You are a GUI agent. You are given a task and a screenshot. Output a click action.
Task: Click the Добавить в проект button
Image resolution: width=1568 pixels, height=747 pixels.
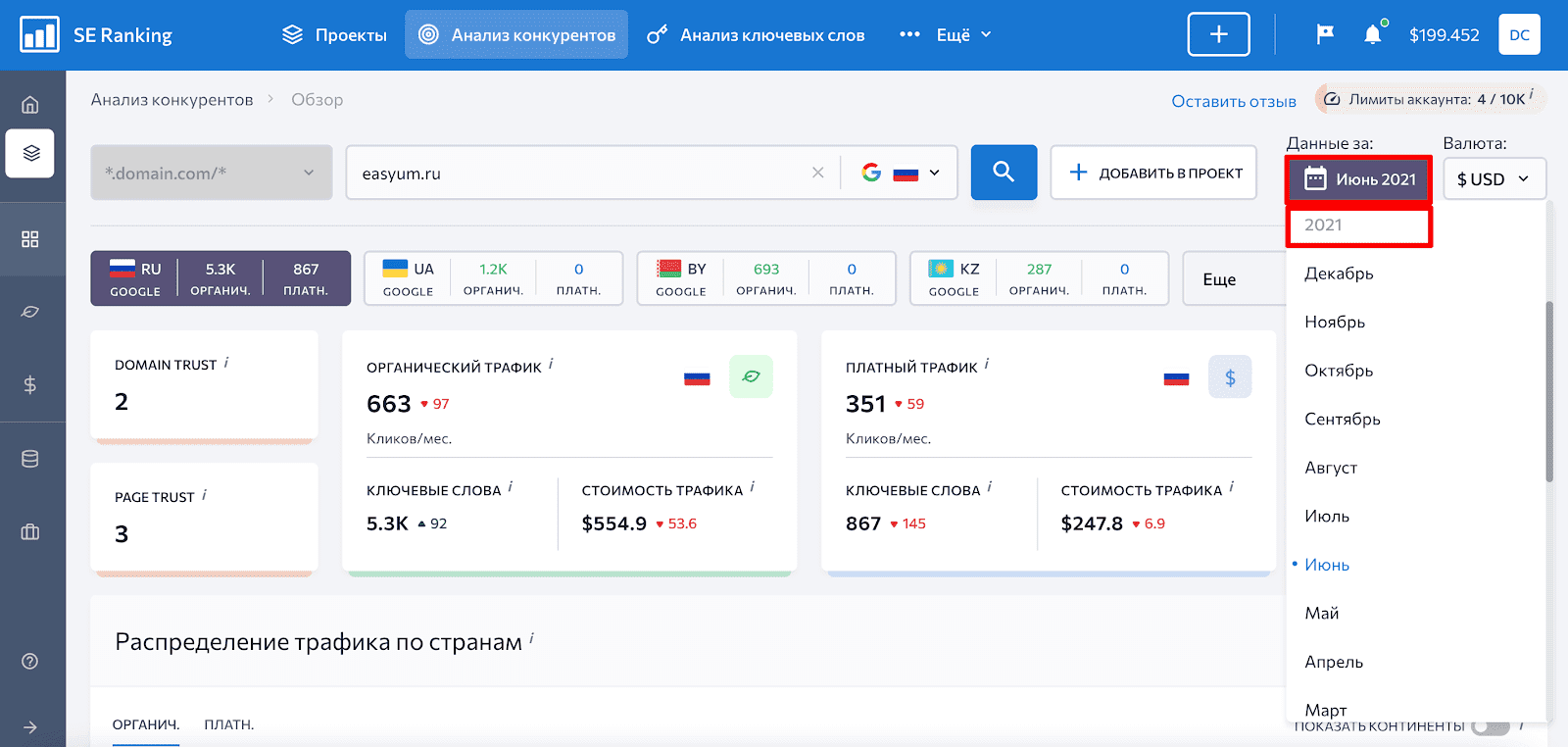pos(1153,173)
